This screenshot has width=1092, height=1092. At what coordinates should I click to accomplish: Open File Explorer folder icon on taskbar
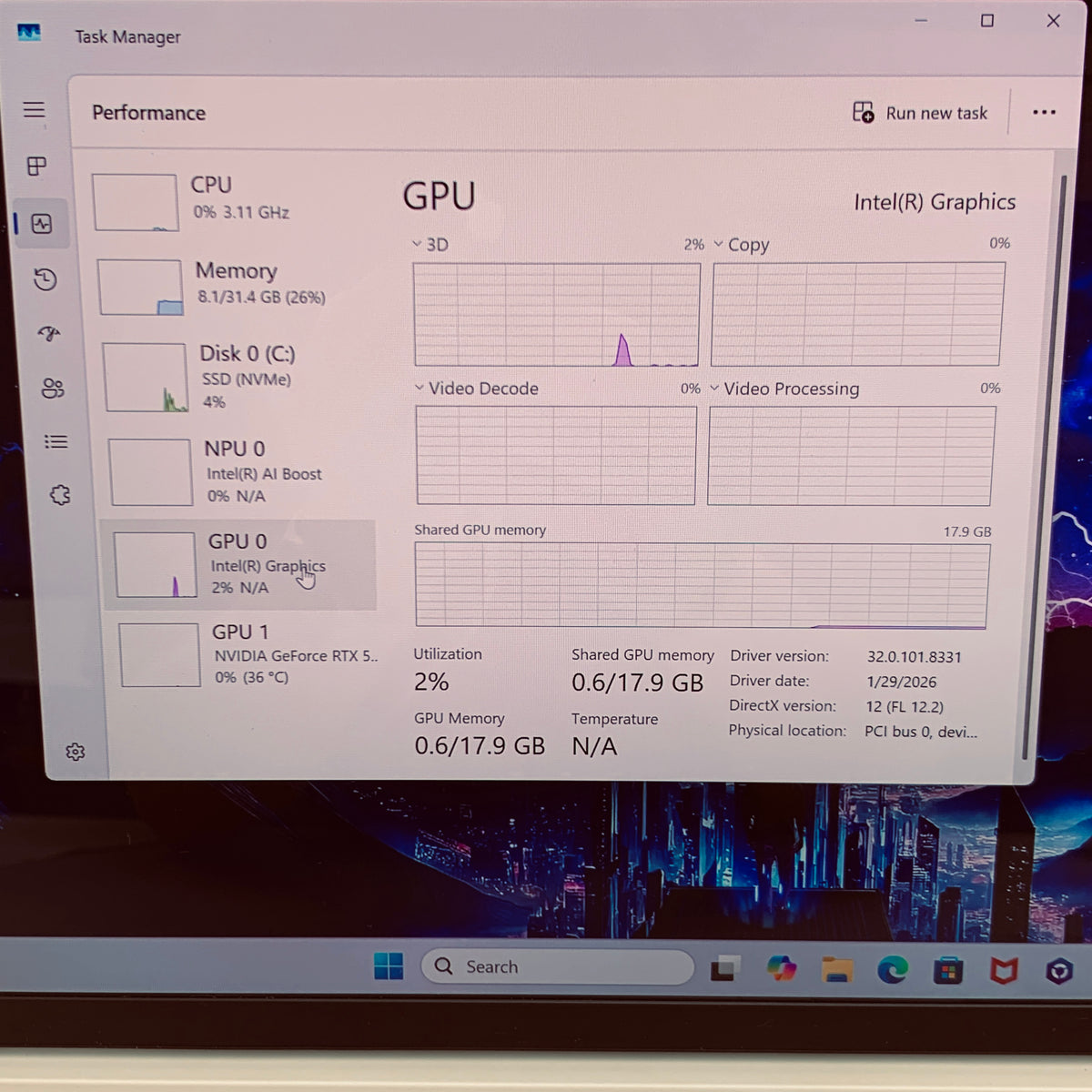[836, 969]
